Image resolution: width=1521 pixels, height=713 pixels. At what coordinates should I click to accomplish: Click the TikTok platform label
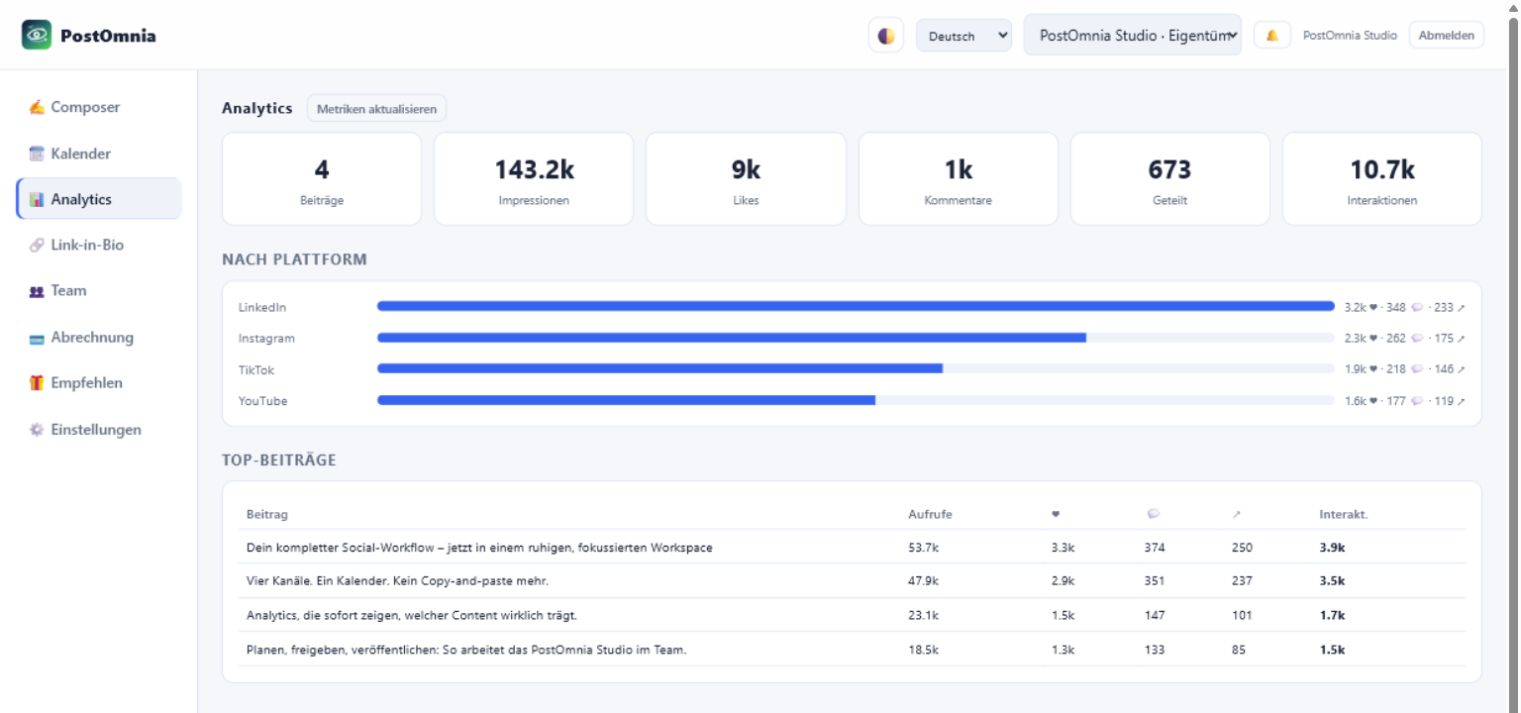[x=256, y=370]
